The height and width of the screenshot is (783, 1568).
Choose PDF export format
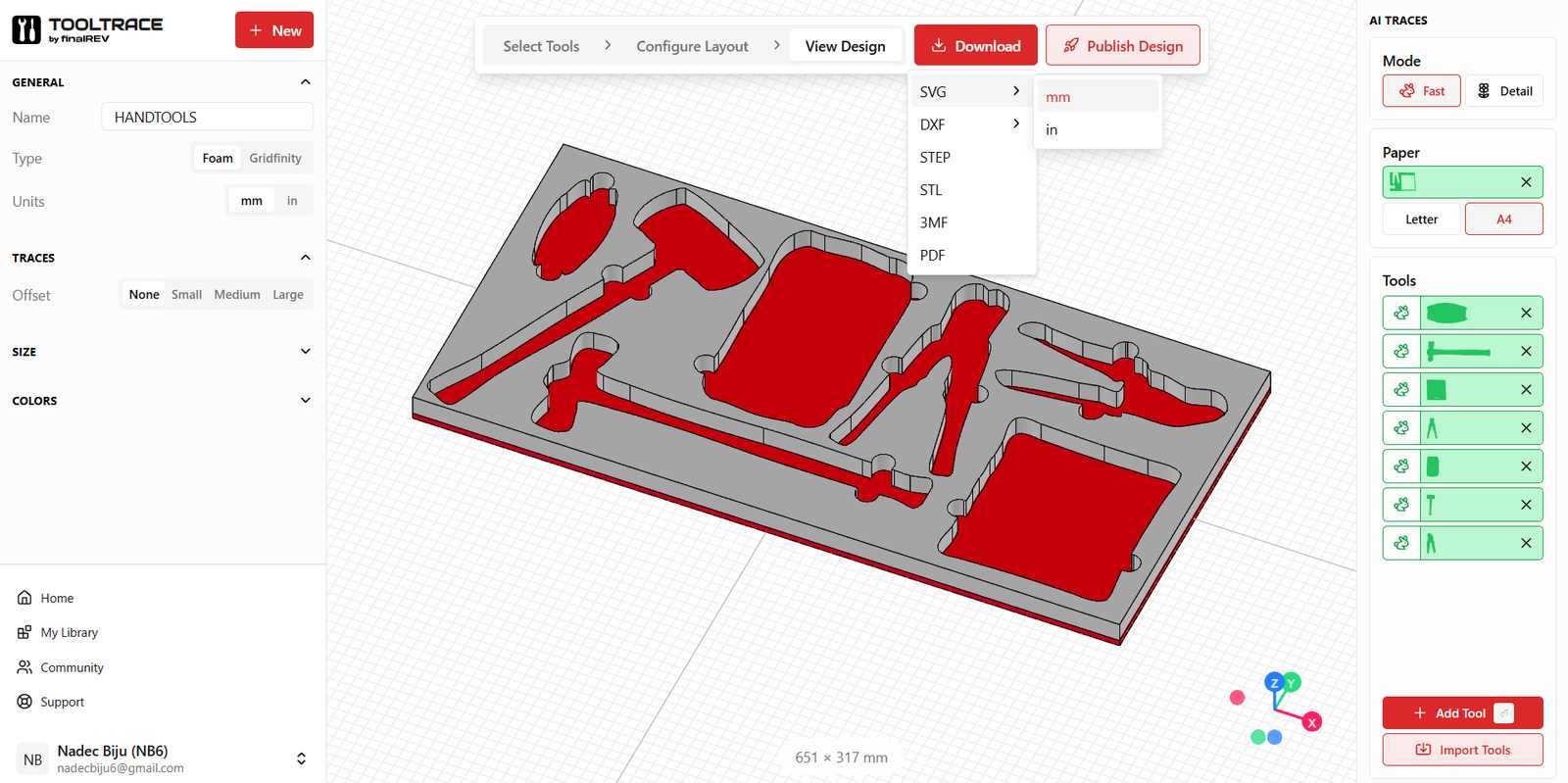pos(971,255)
